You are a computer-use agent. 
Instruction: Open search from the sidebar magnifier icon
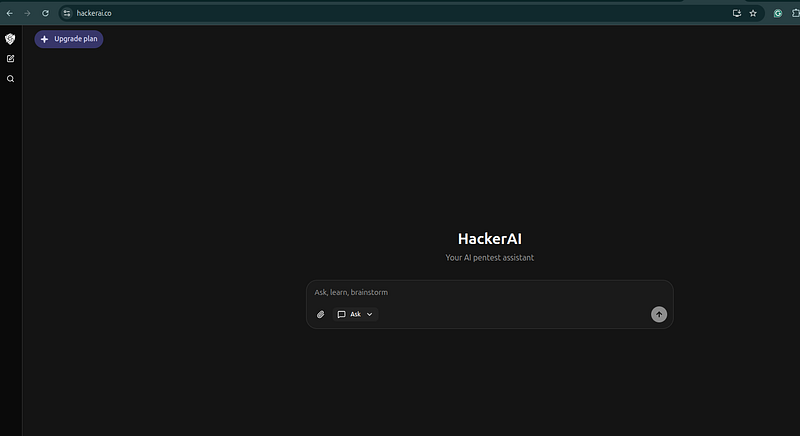10,79
